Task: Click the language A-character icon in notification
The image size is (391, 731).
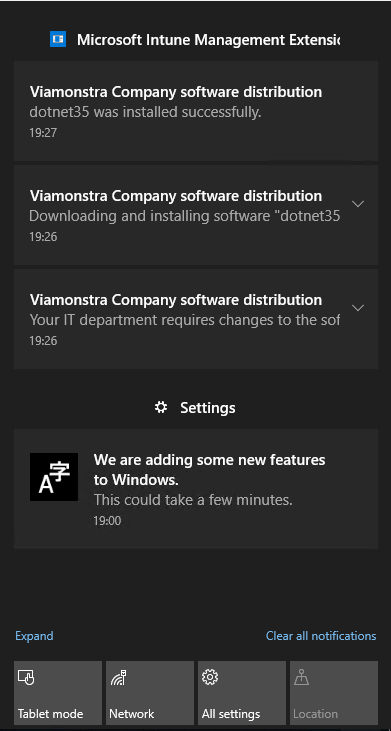Action: [x=54, y=477]
